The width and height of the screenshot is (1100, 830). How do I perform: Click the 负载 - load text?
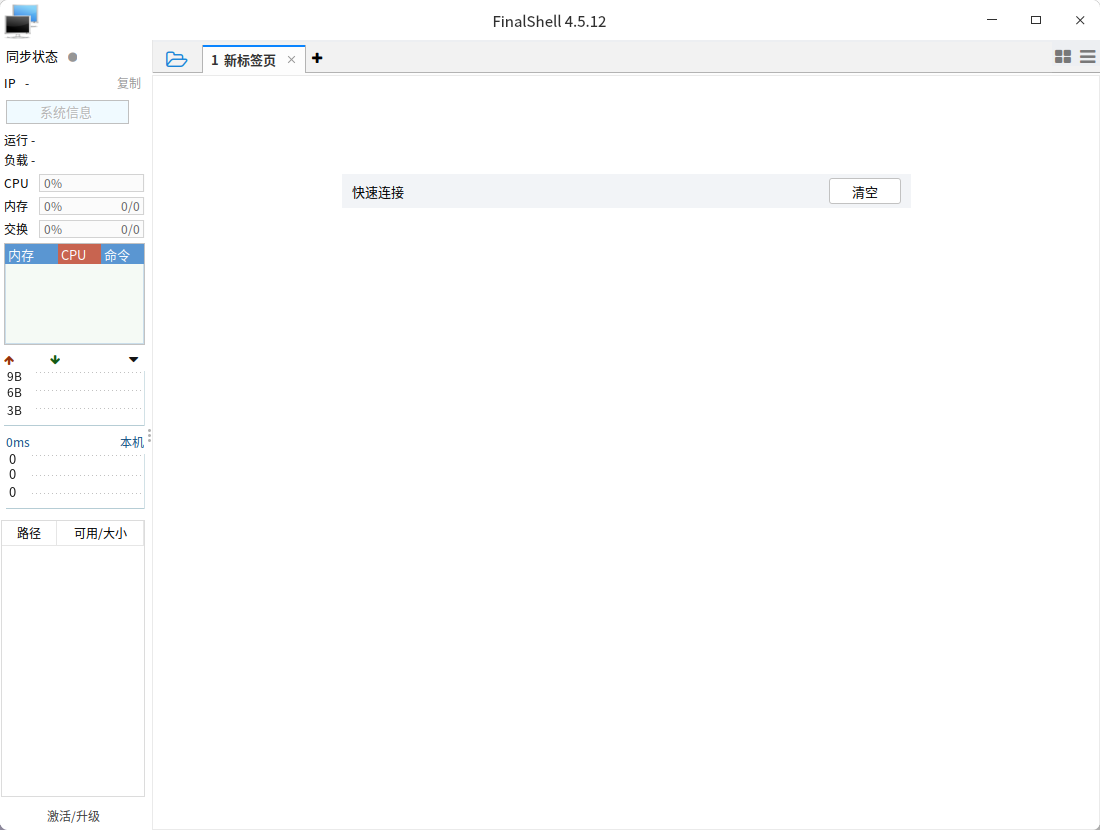pos(20,160)
